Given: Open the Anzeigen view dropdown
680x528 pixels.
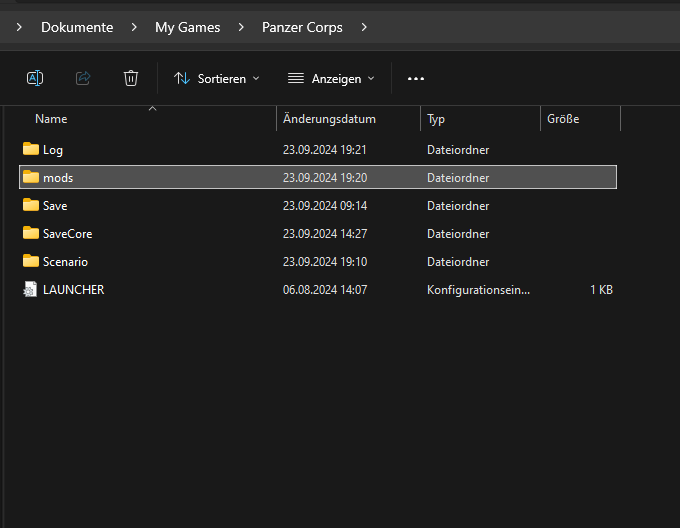Looking at the screenshot, I should tap(331, 78).
